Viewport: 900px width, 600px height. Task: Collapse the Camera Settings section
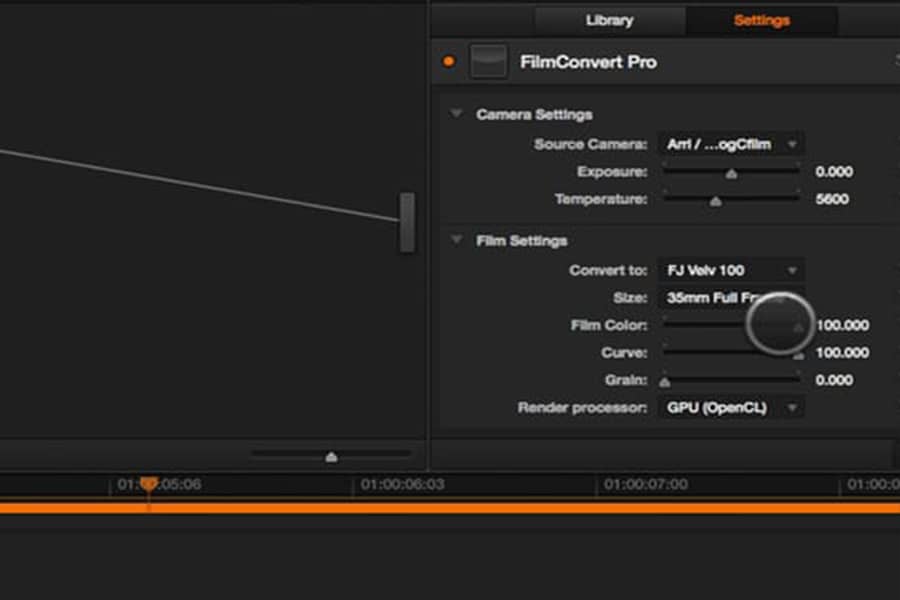point(457,114)
